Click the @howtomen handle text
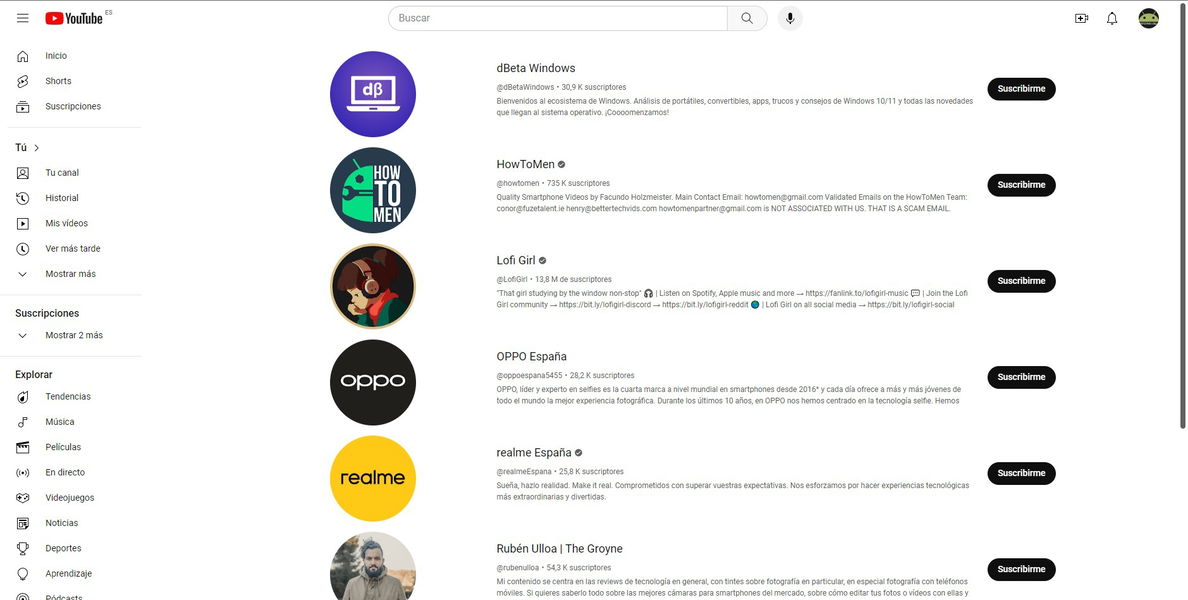Screen dimensions: 1188x600 click(518, 183)
